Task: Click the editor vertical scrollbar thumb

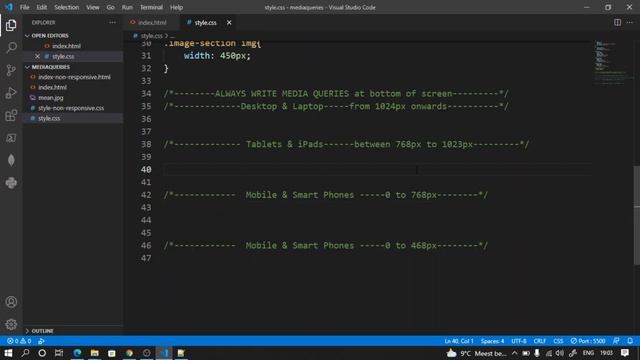Action: [x=637, y=215]
